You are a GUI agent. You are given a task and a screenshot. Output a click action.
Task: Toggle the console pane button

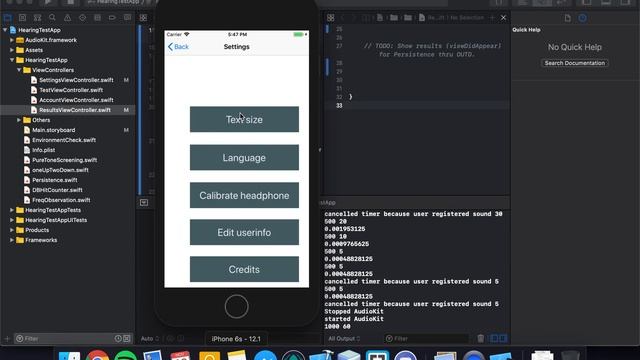[x=503, y=338]
